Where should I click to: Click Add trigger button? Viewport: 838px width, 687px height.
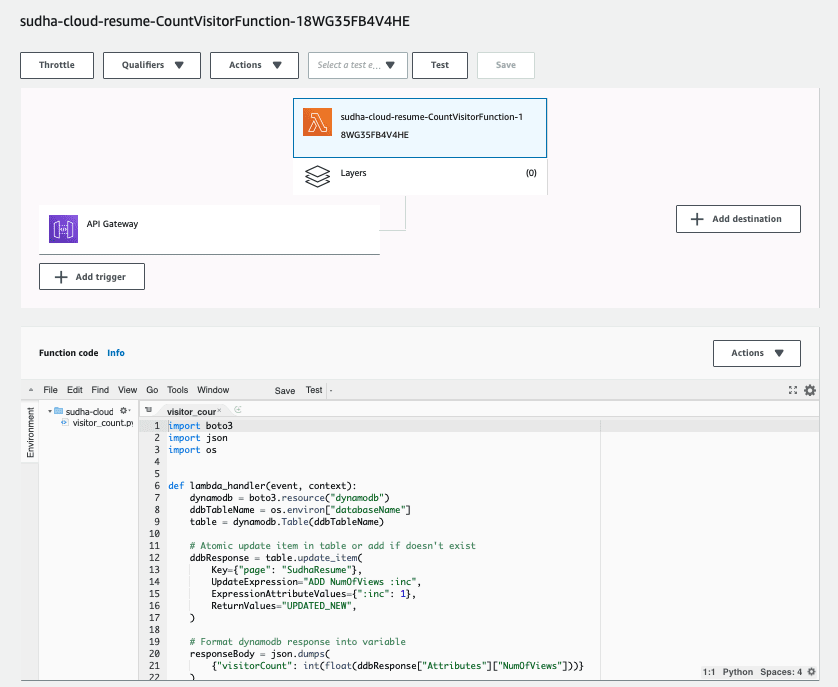point(92,276)
